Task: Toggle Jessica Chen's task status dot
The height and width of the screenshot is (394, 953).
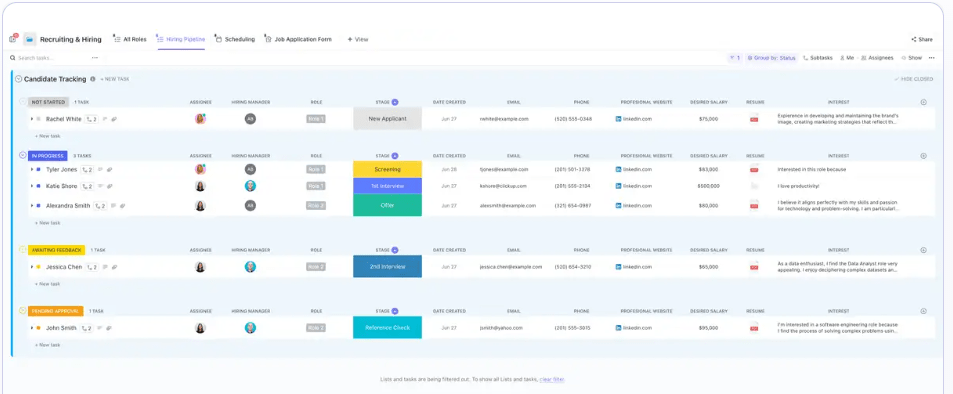Action: coord(38,266)
